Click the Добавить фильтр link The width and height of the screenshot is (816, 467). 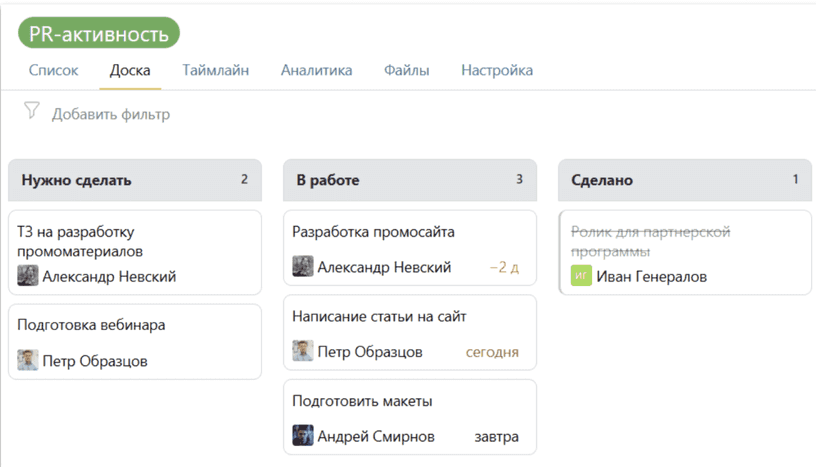coord(111,114)
